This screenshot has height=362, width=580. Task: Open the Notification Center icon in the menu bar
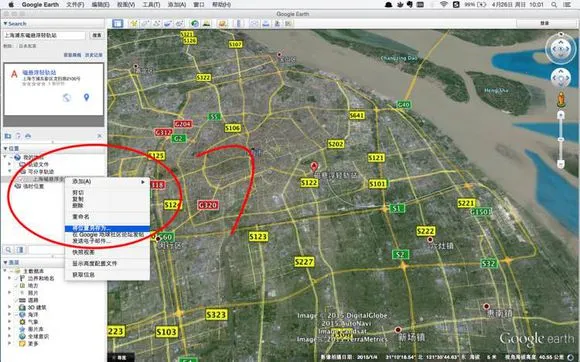pos(568,4)
